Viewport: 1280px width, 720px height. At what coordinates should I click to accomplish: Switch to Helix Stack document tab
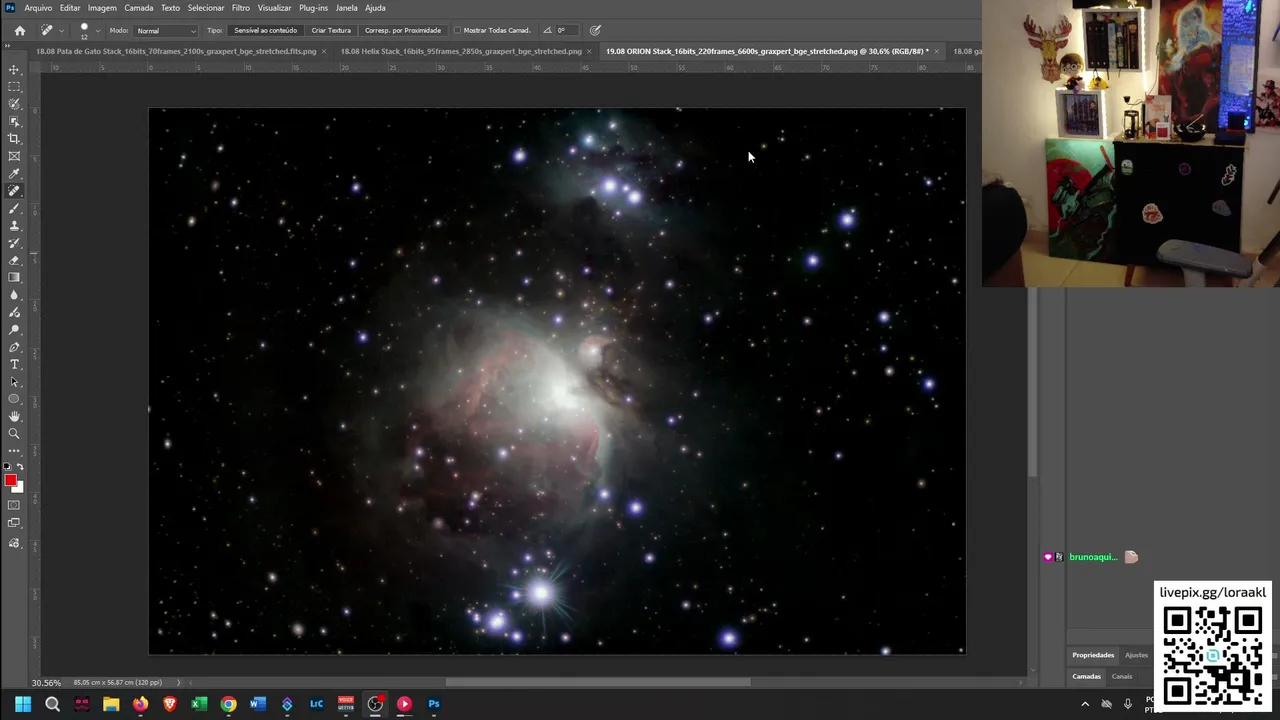click(461, 51)
